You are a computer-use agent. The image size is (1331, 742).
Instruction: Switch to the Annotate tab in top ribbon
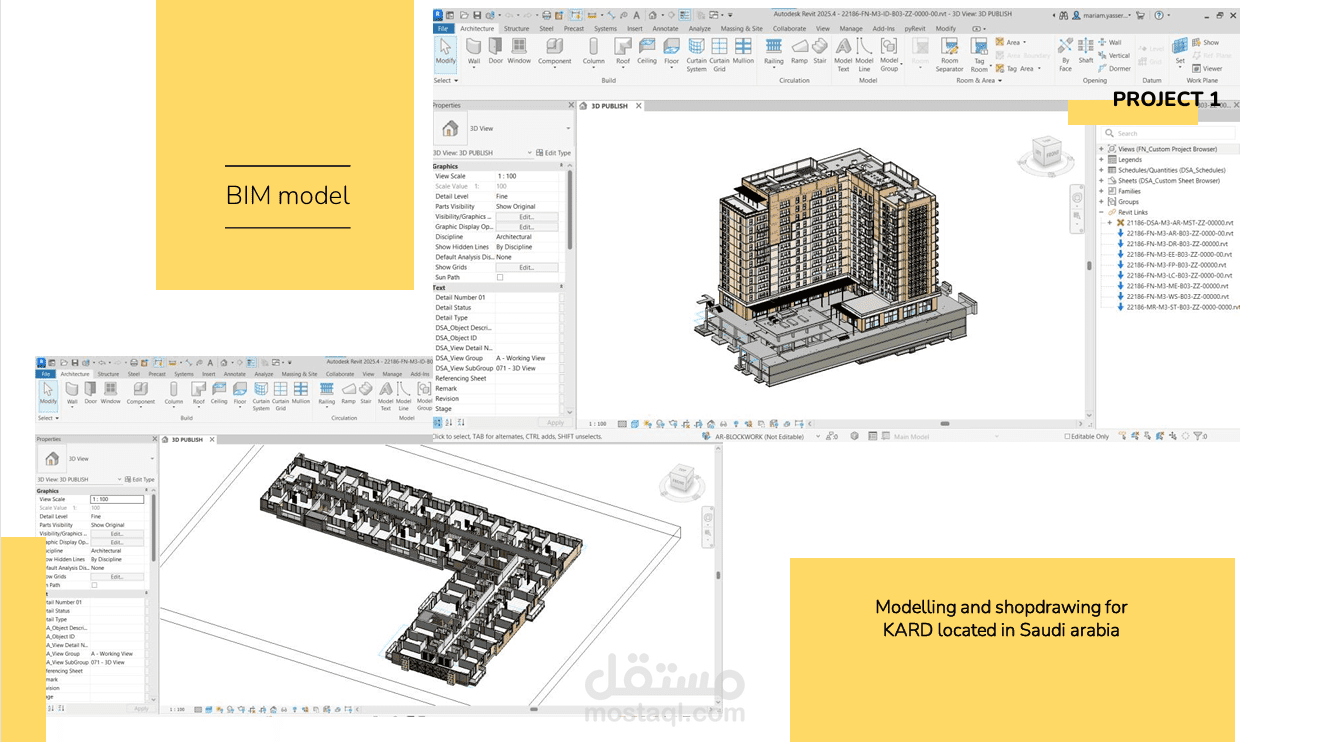[665, 28]
